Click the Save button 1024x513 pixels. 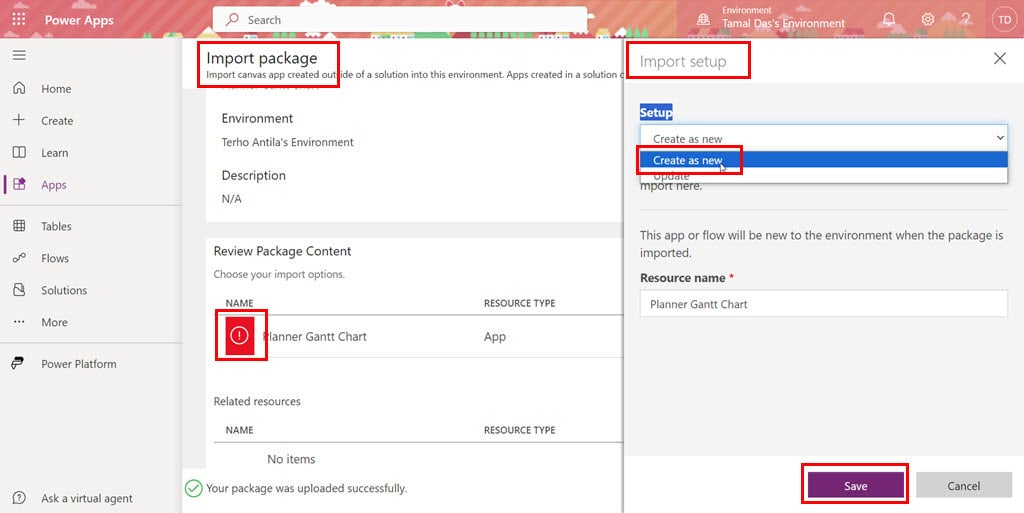point(856,486)
